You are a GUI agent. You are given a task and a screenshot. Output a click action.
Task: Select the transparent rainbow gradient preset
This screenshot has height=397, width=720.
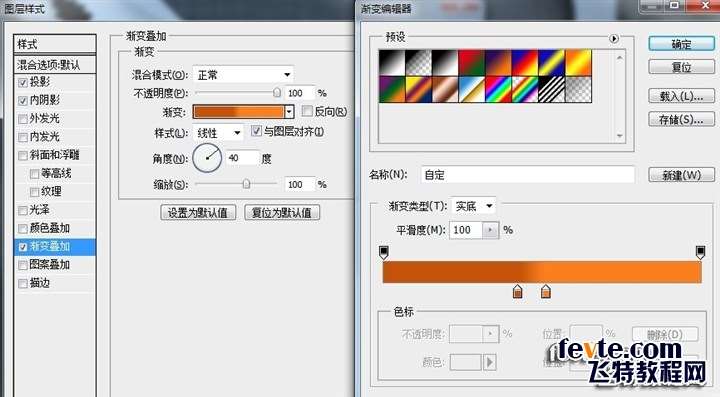pos(525,89)
